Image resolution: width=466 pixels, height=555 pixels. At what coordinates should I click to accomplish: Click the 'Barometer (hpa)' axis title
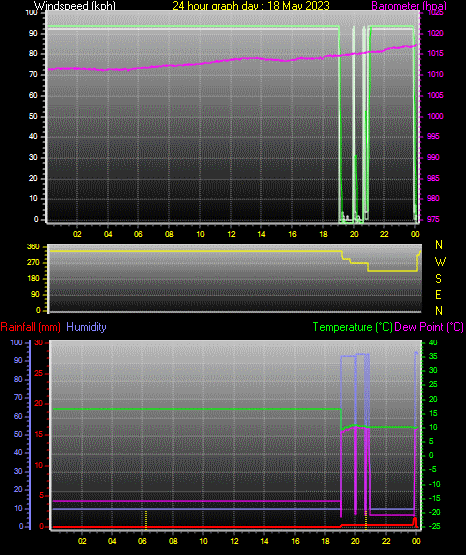[x=409, y=6]
